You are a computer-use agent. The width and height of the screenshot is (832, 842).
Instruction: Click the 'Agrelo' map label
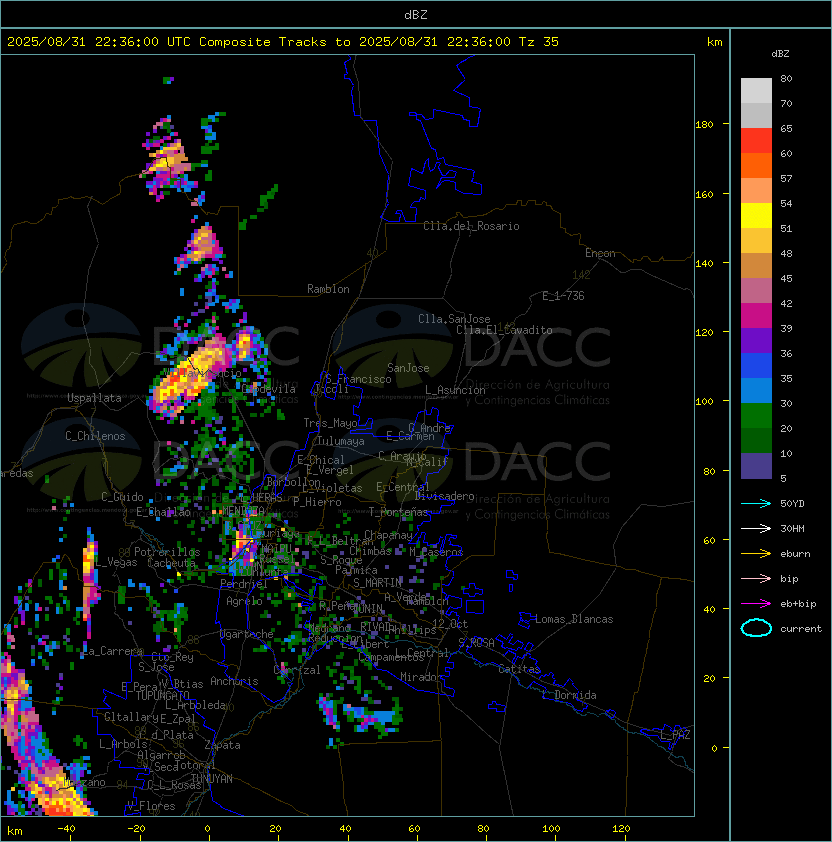point(244,601)
